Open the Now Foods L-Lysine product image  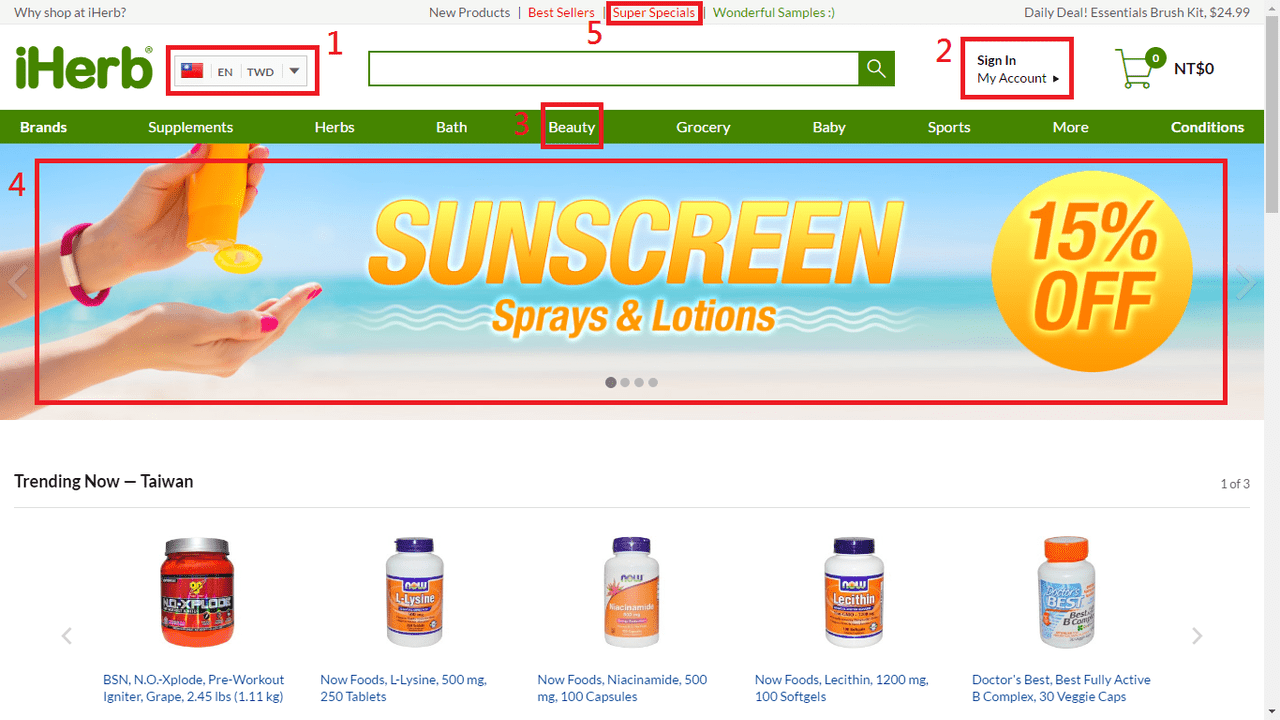coord(414,592)
